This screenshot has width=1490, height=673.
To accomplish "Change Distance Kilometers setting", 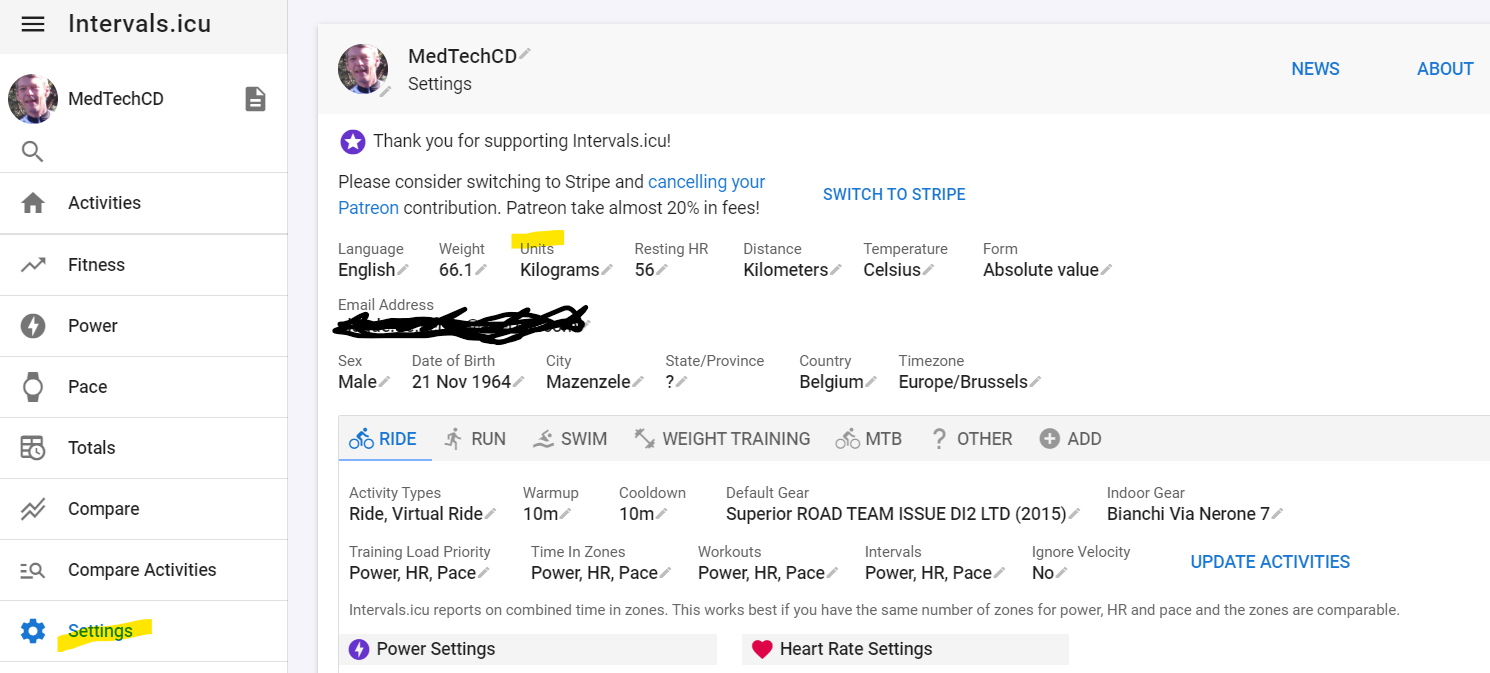I will [792, 270].
